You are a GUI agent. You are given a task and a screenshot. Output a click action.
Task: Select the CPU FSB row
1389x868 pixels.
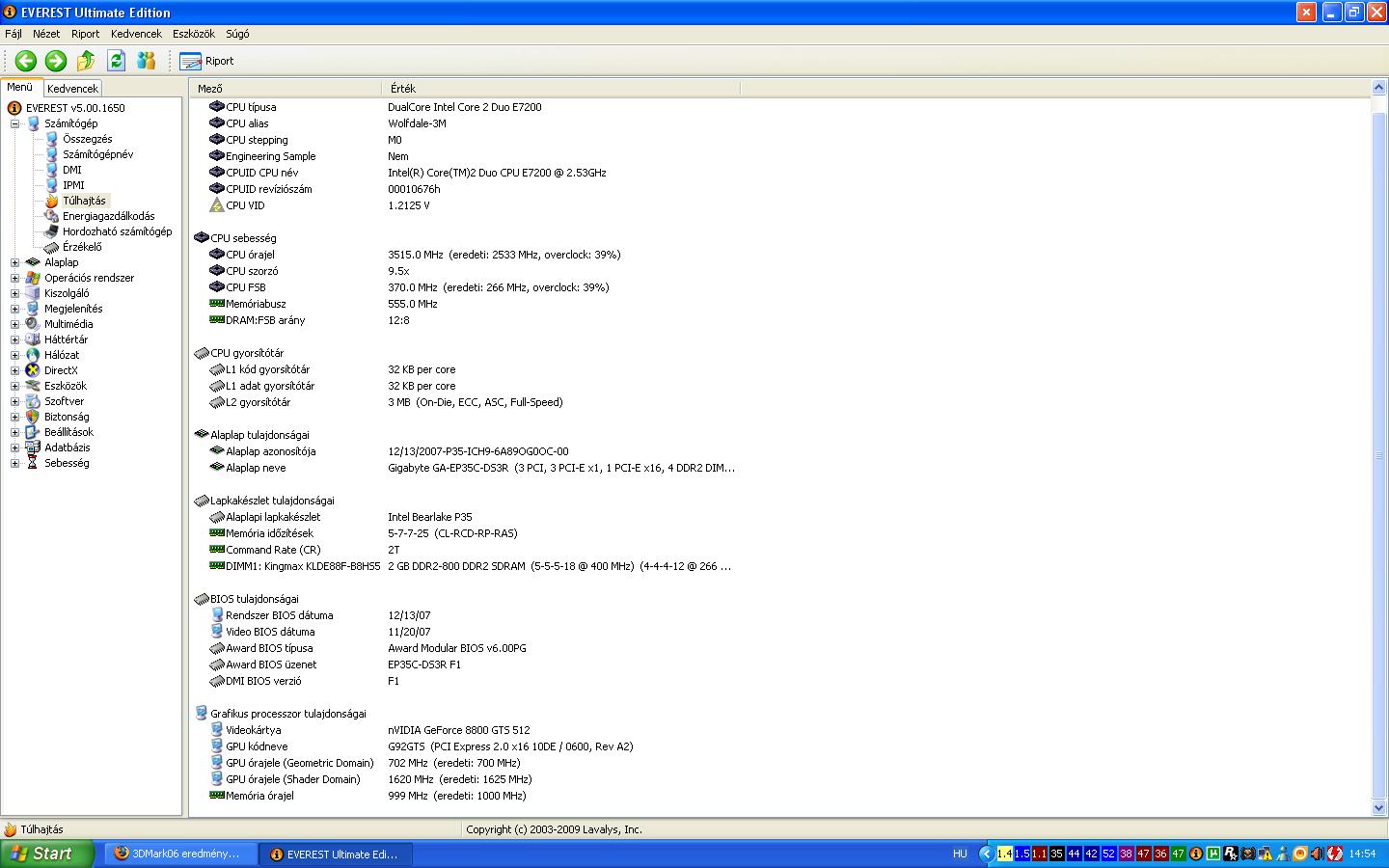pyautogui.click(x=465, y=287)
